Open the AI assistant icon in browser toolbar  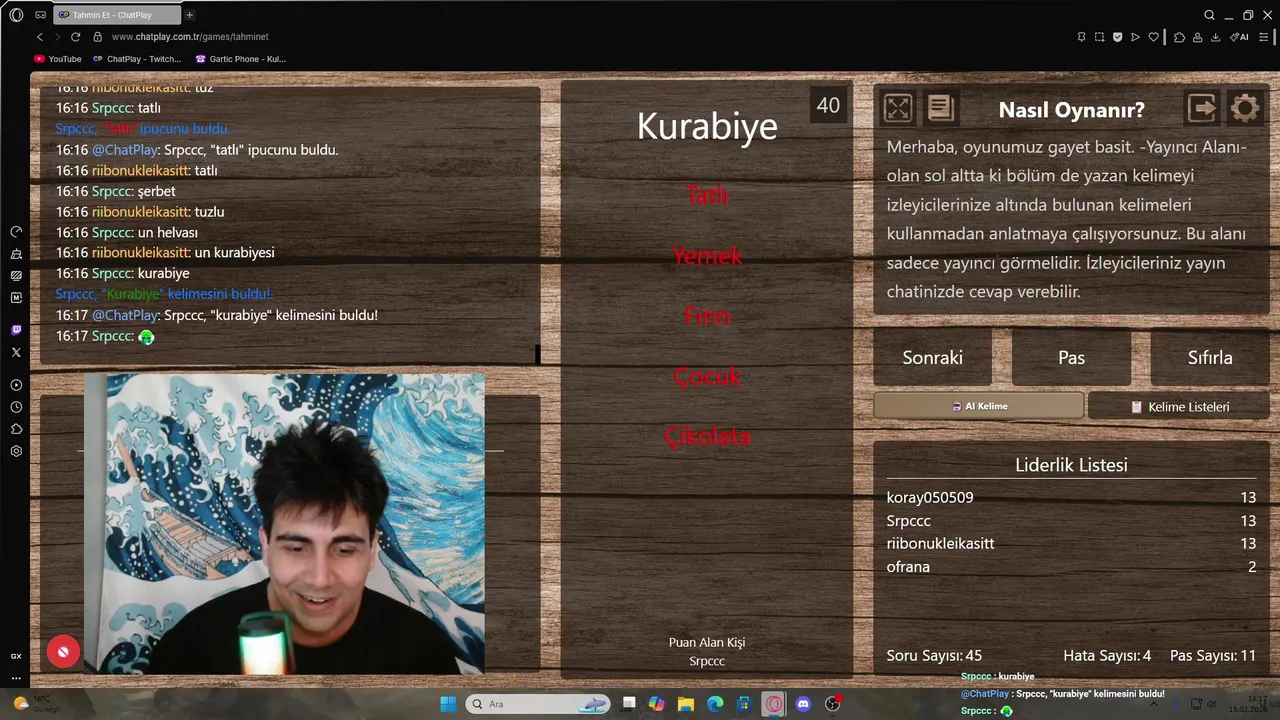(1241, 37)
